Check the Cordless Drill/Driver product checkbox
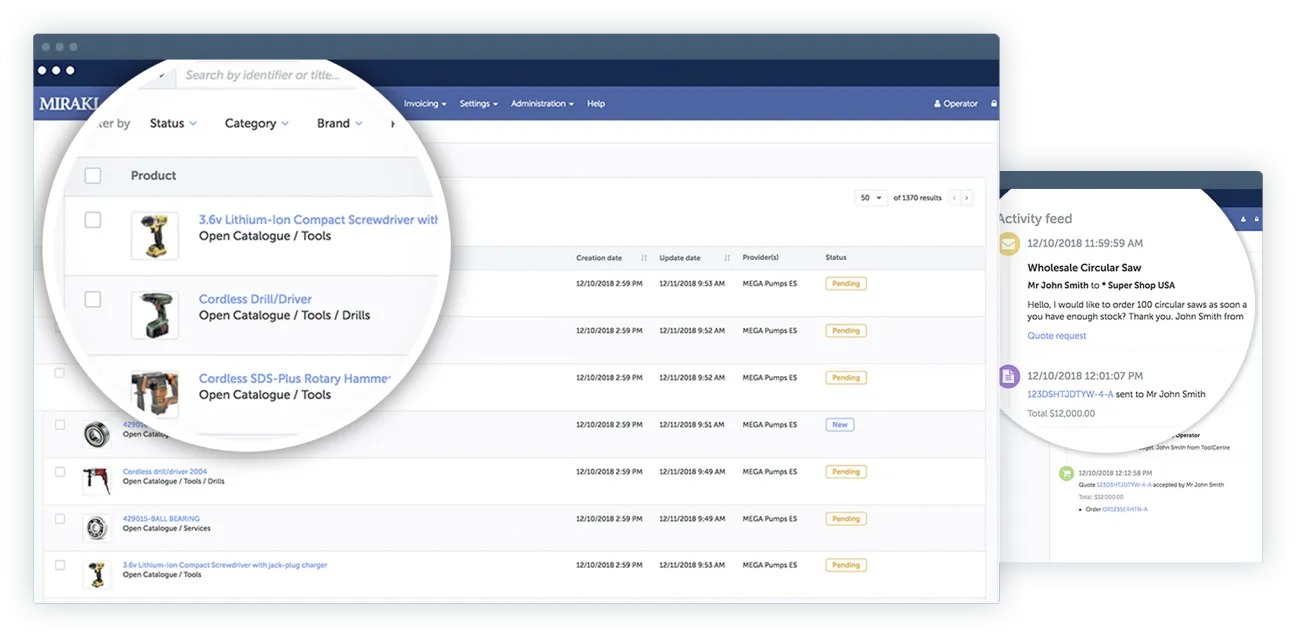This screenshot has height=634, width=1296. tap(93, 298)
